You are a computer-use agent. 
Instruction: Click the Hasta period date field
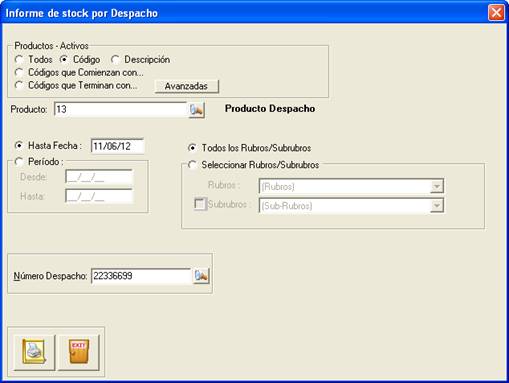(99, 196)
